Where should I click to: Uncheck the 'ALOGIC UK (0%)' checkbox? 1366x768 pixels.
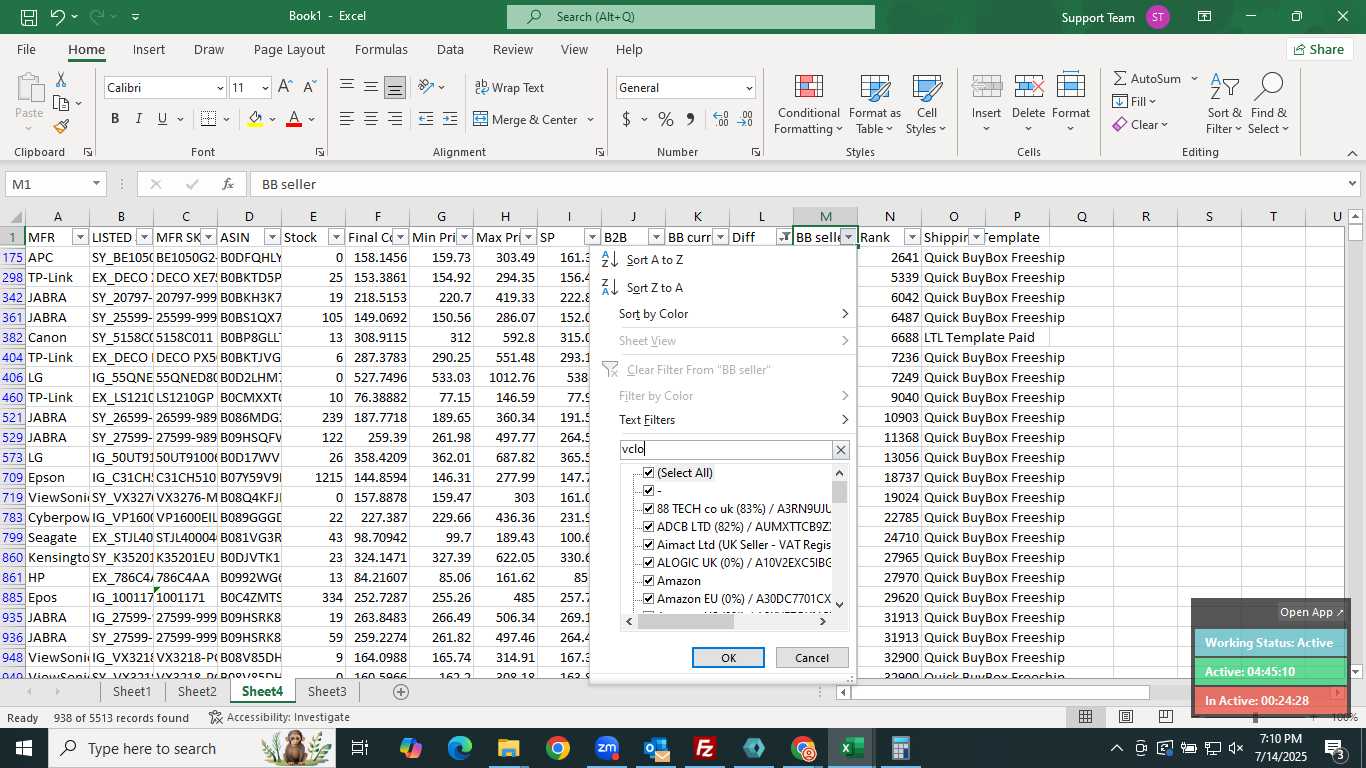point(648,563)
